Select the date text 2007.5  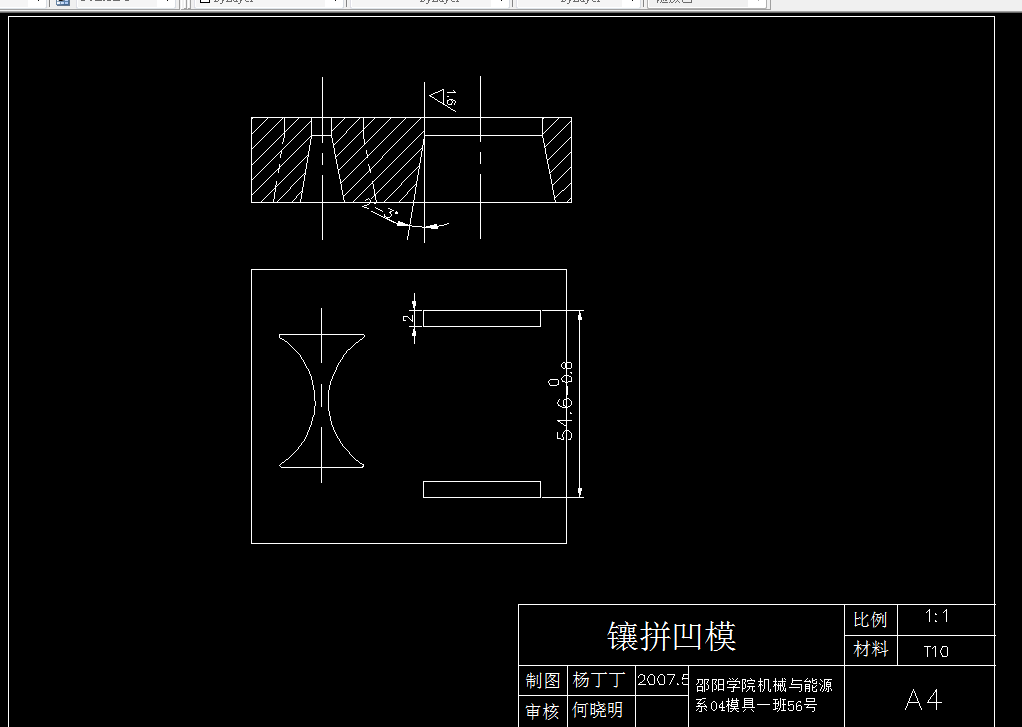(663, 680)
